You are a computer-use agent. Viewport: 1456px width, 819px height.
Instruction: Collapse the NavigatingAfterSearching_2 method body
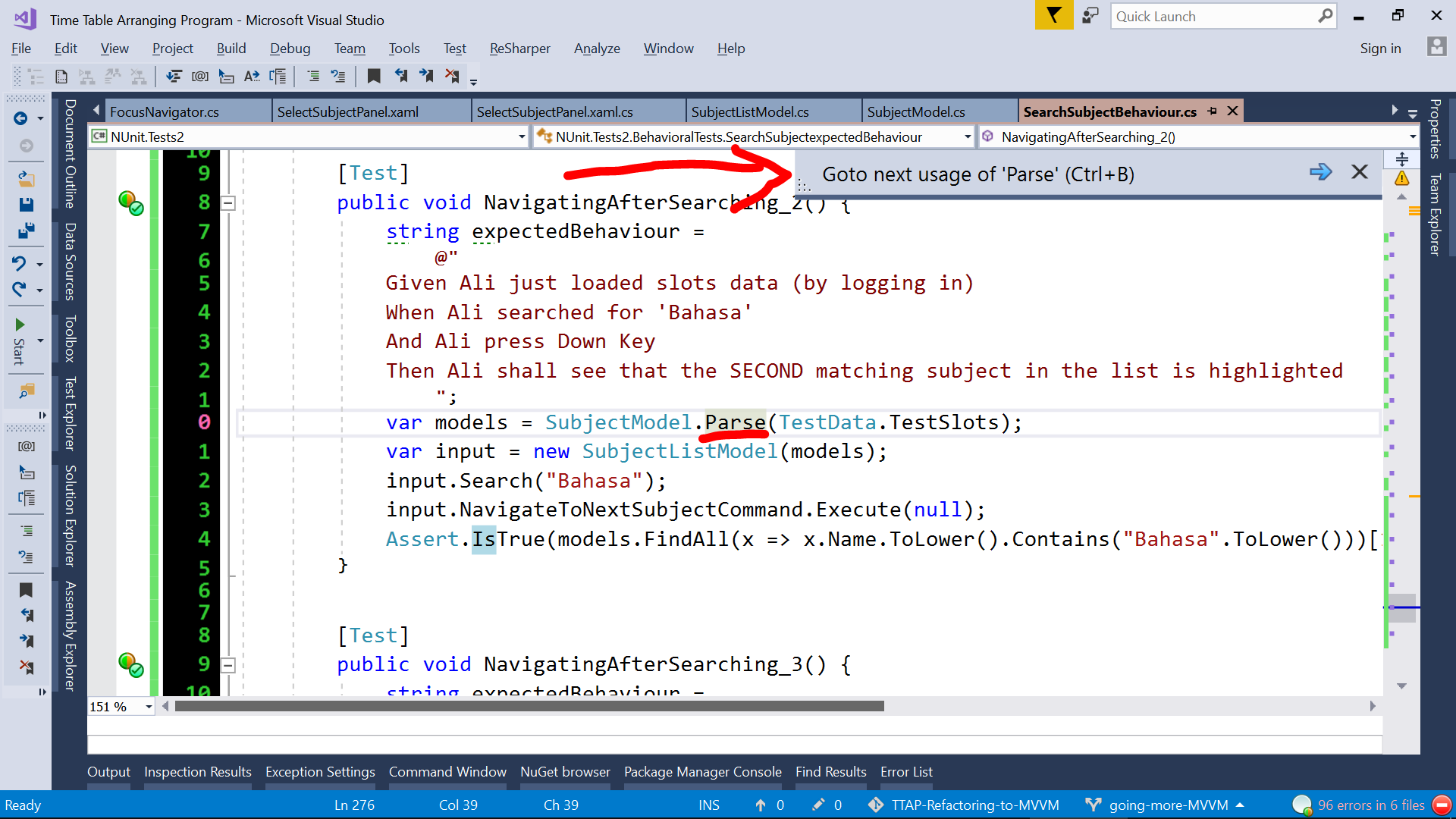[227, 202]
